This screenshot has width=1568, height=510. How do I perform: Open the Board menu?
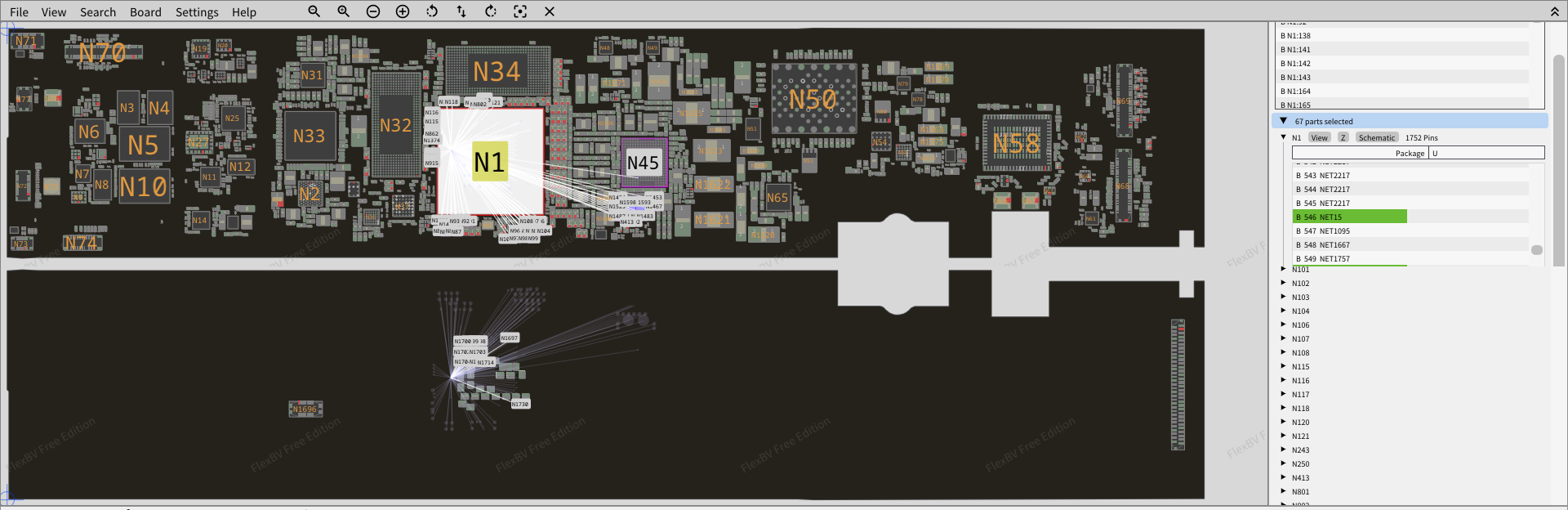coord(145,12)
